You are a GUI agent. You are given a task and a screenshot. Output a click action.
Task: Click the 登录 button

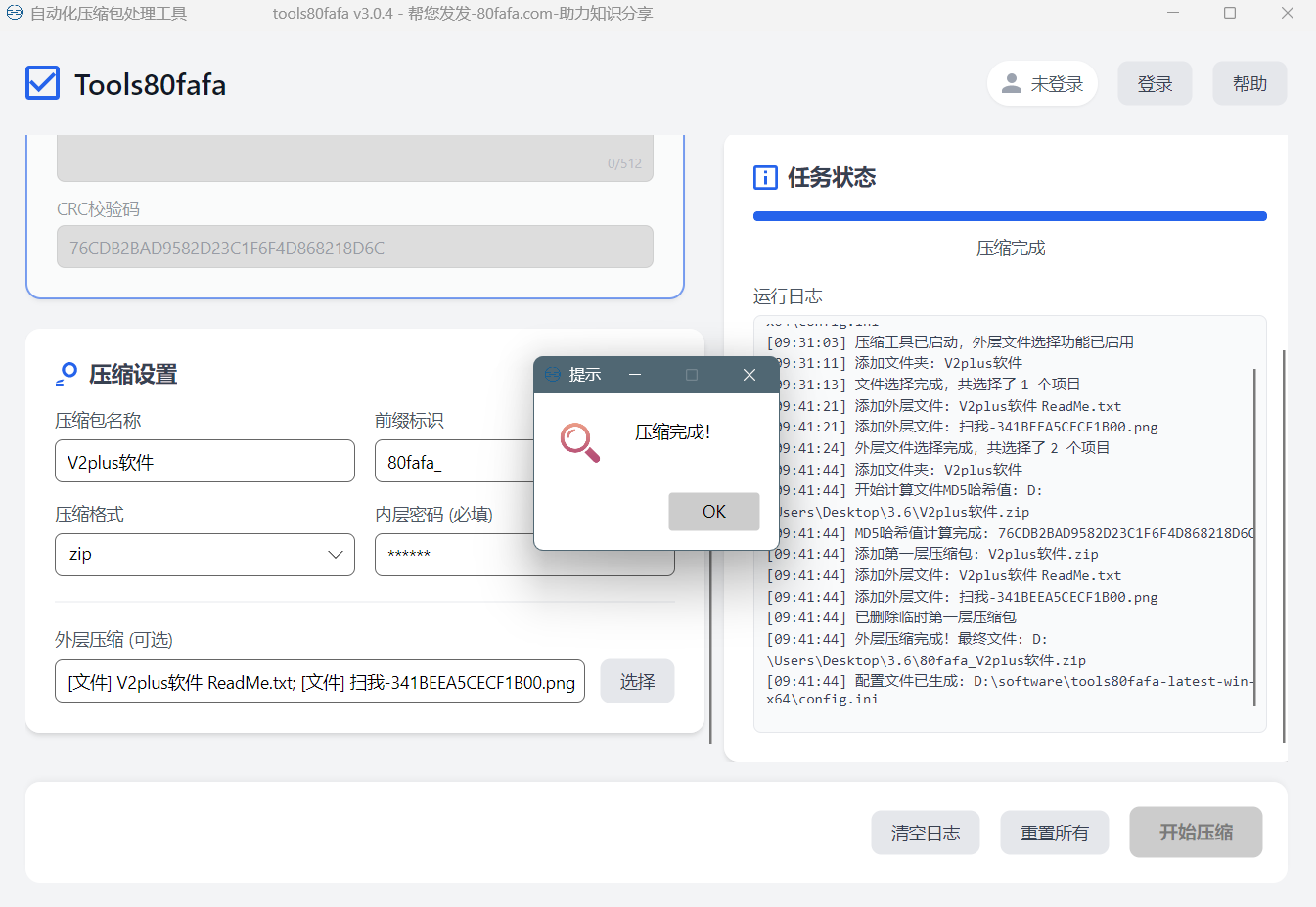(1155, 84)
